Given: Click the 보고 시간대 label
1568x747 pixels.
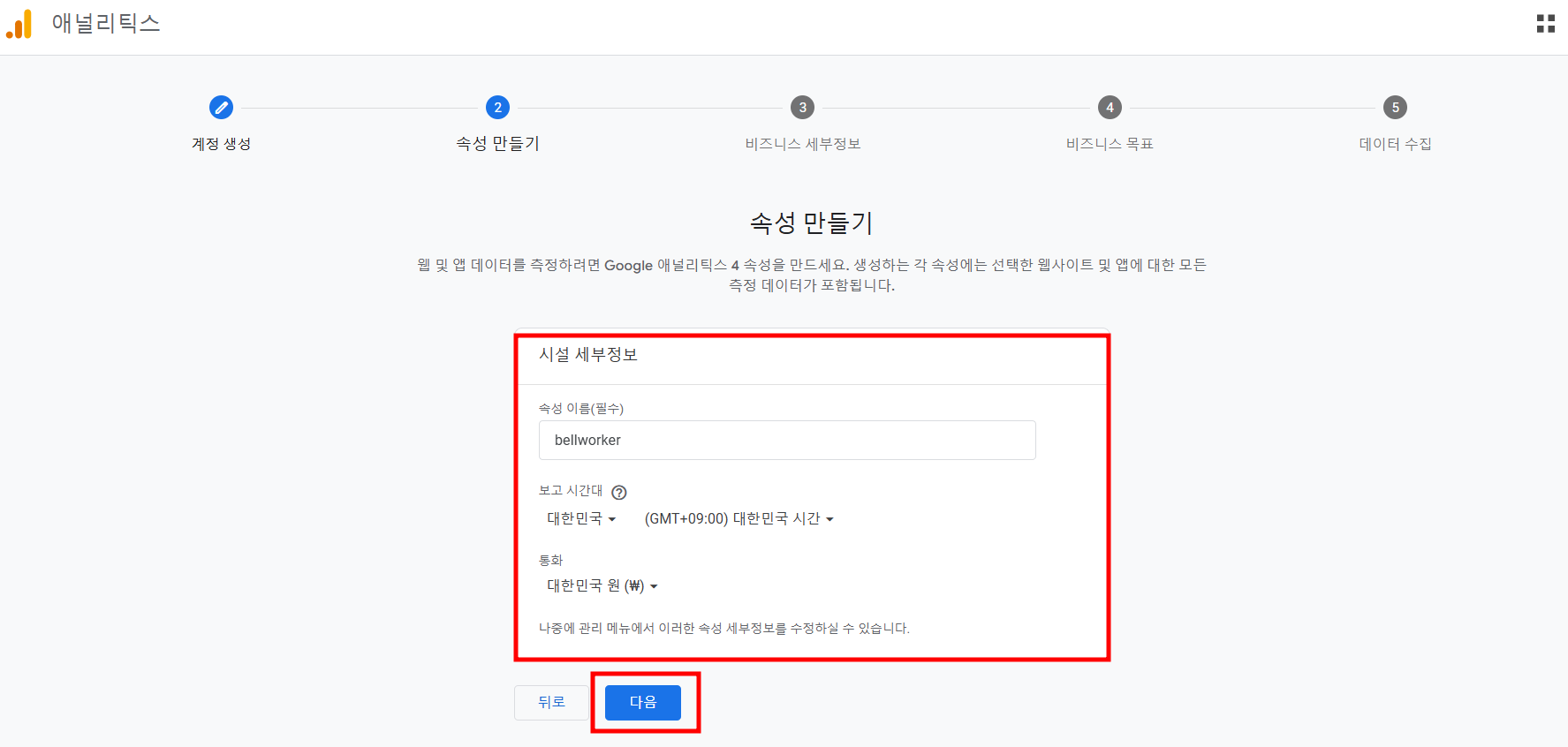Looking at the screenshot, I should pos(571,491).
